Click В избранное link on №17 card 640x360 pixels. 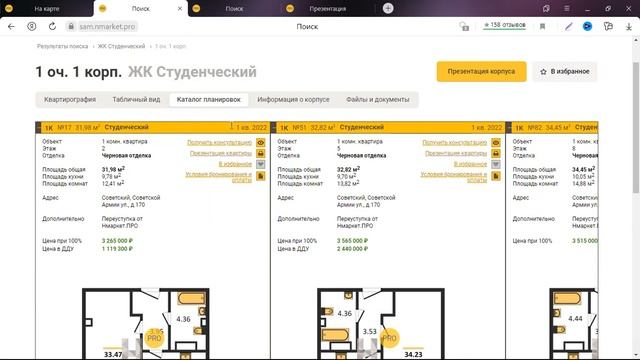(x=235, y=164)
